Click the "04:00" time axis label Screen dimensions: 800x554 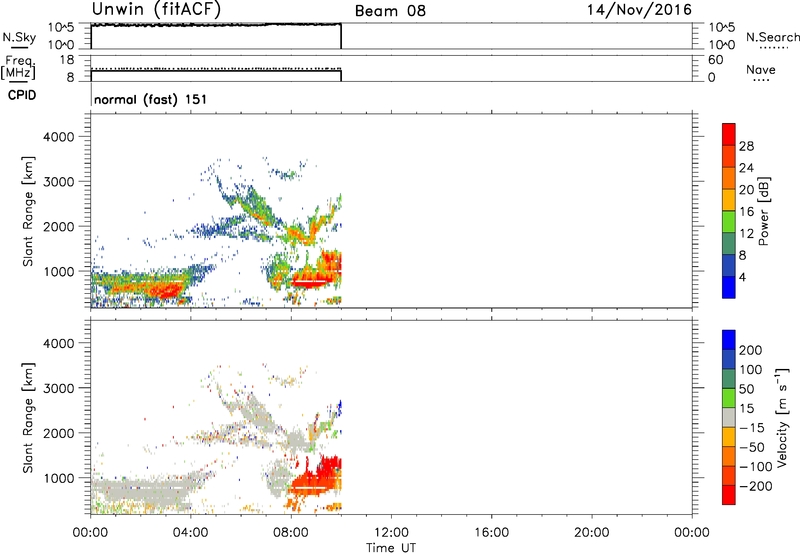pos(191,533)
